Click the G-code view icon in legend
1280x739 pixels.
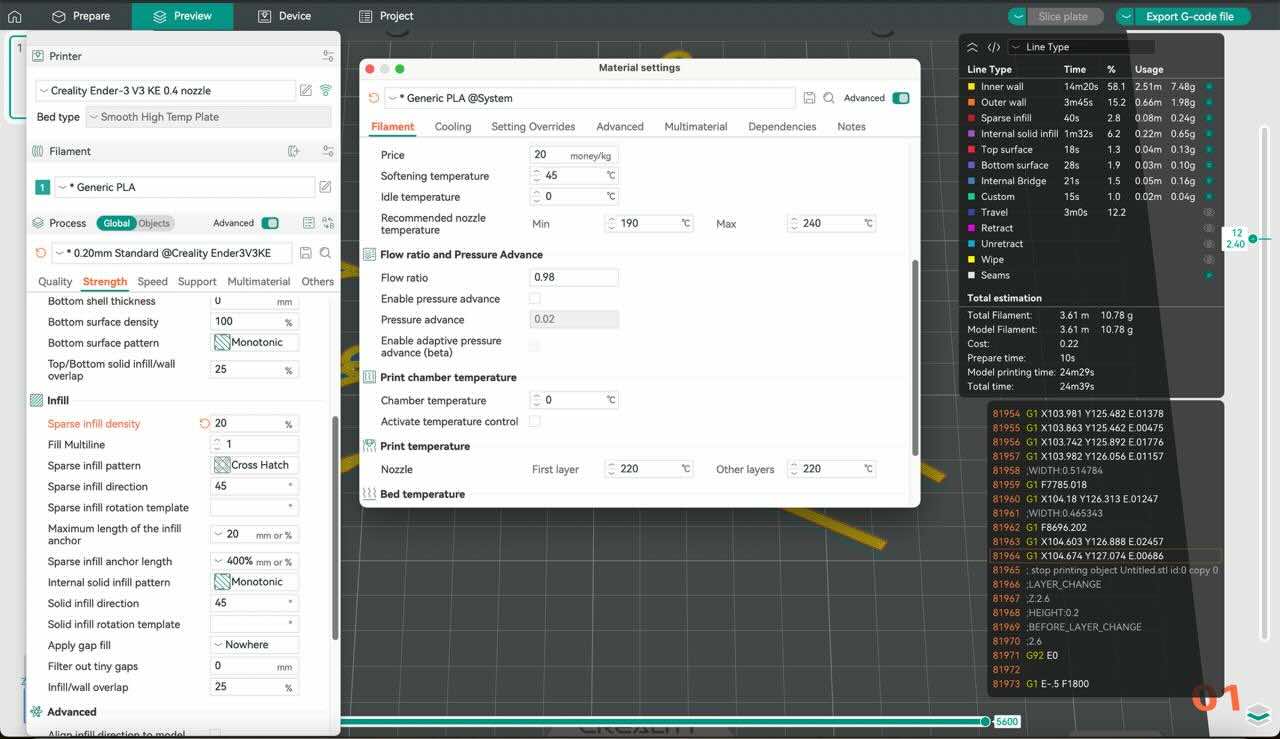(994, 47)
